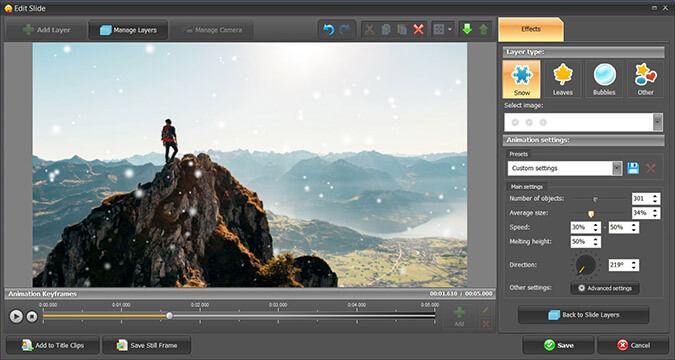Image resolution: width=675 pixels, height=360 pixels.
Task: Play the animation preview
Action: (16, 317)
